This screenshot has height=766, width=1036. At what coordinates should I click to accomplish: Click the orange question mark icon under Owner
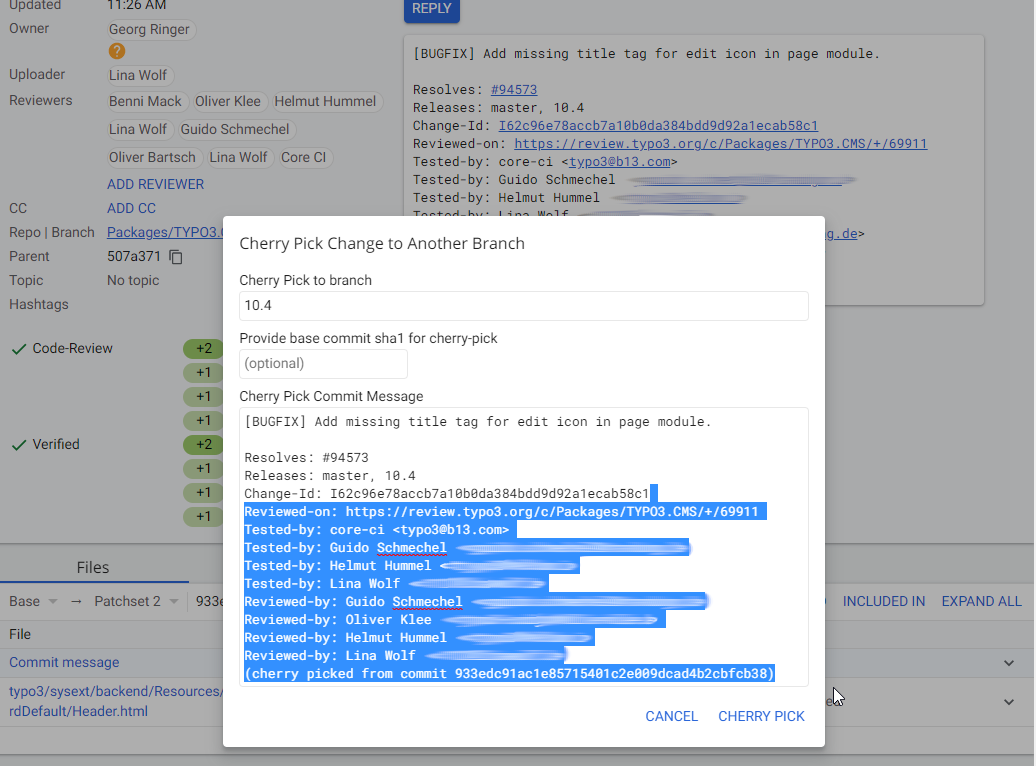[x=117, y=51]
